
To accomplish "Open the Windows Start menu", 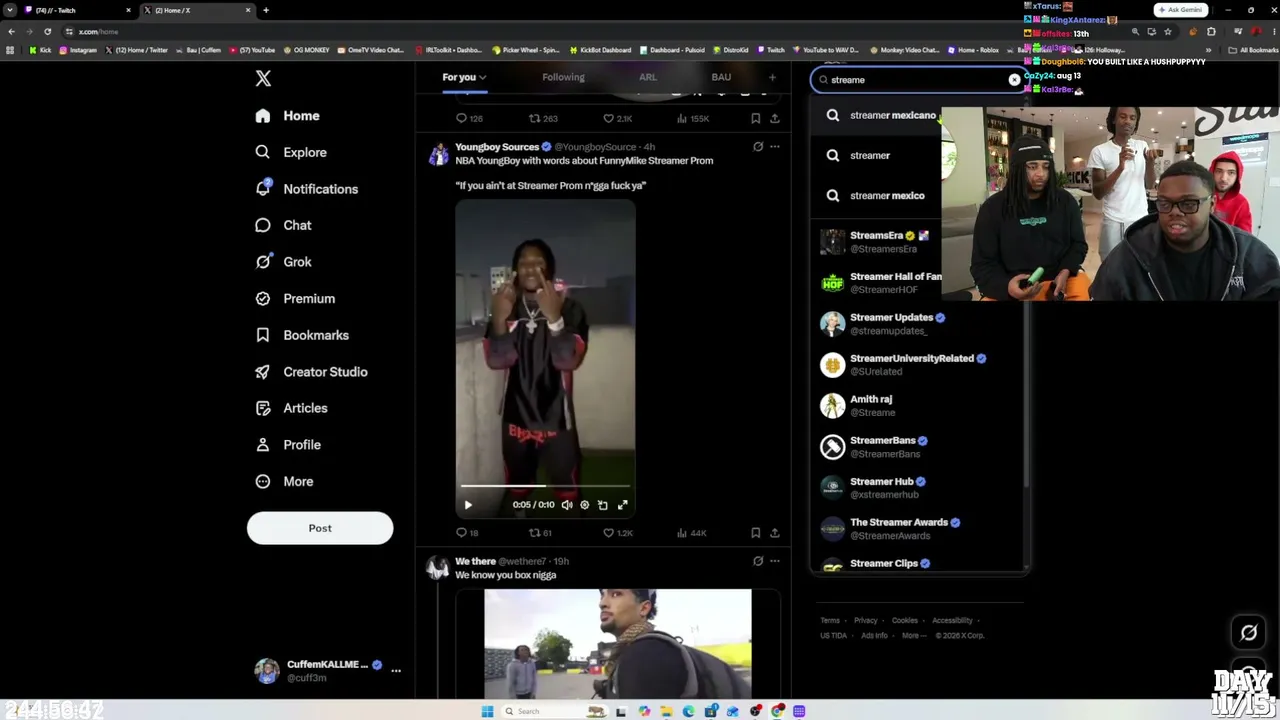I will (x=487, y=711).
